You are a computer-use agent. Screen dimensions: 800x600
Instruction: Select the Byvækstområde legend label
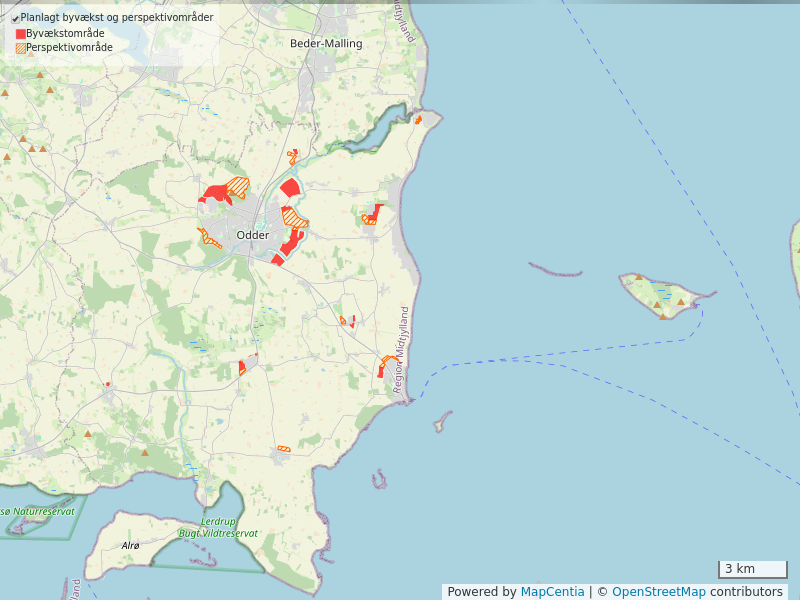point(65,34)
